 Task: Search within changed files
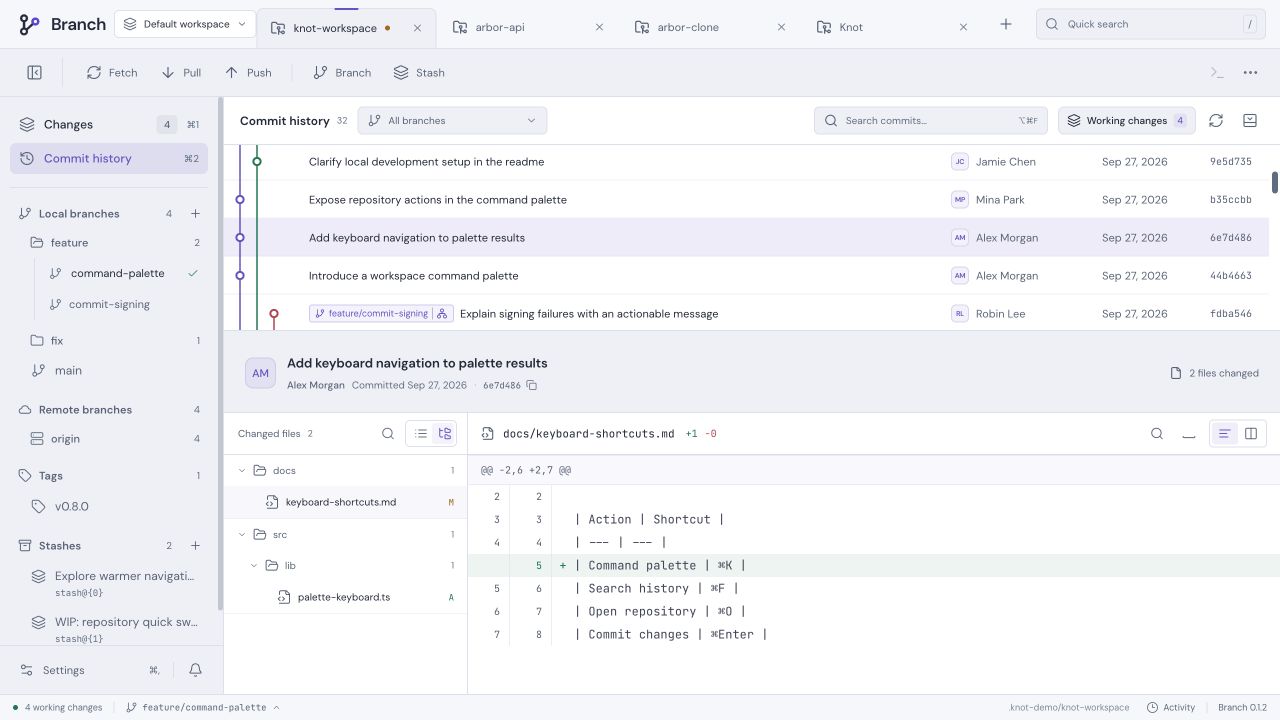point(388,434)
